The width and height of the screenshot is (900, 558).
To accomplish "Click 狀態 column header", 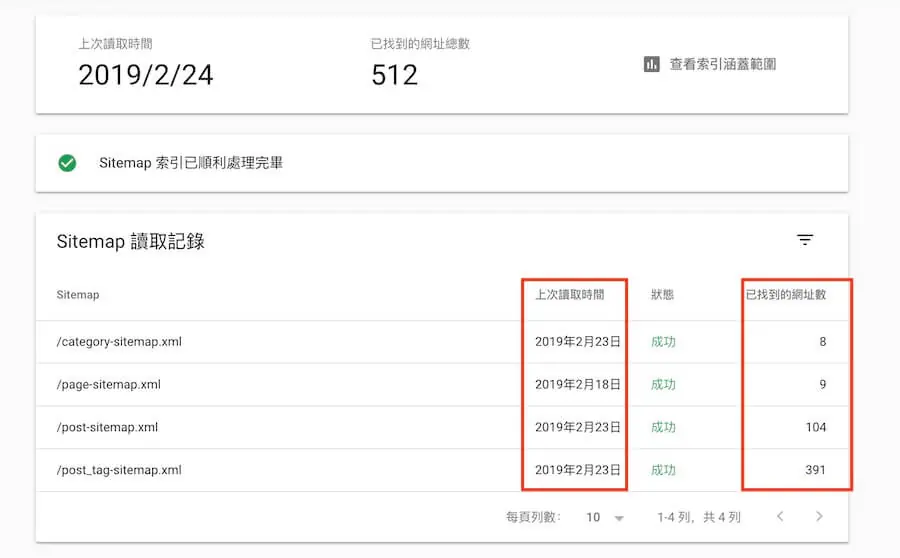I will [x=662, y=294].
